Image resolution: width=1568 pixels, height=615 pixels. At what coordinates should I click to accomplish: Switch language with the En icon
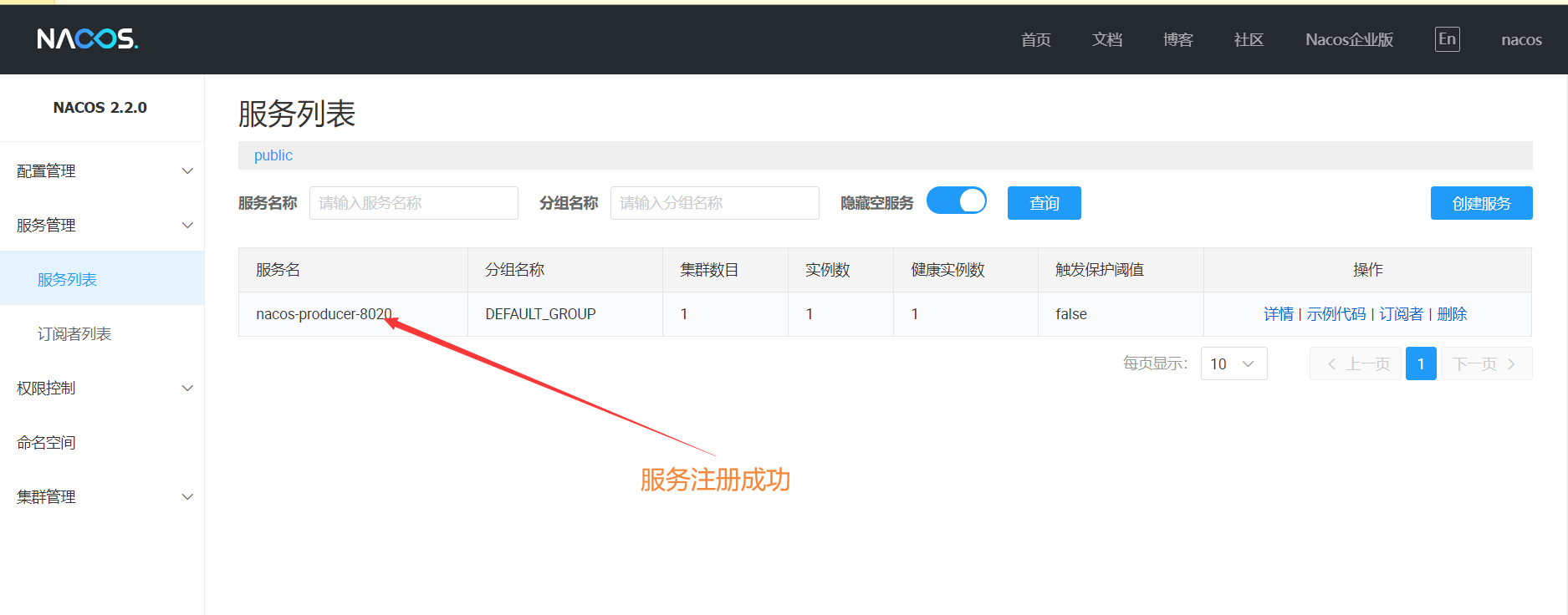(x=1448, y=39)
